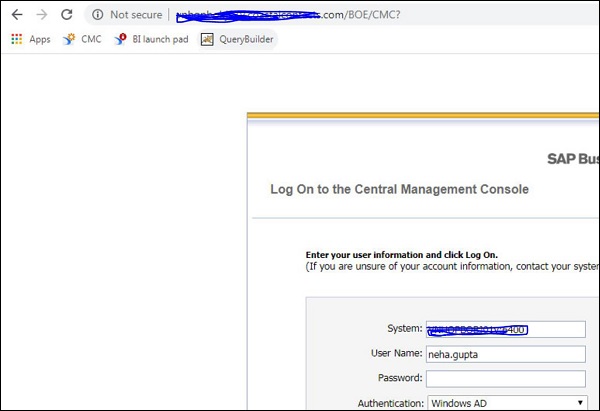The image size is (600, 411).
Task: Open the QueryBuilder bookmark
Action: [x=237, y=40]
